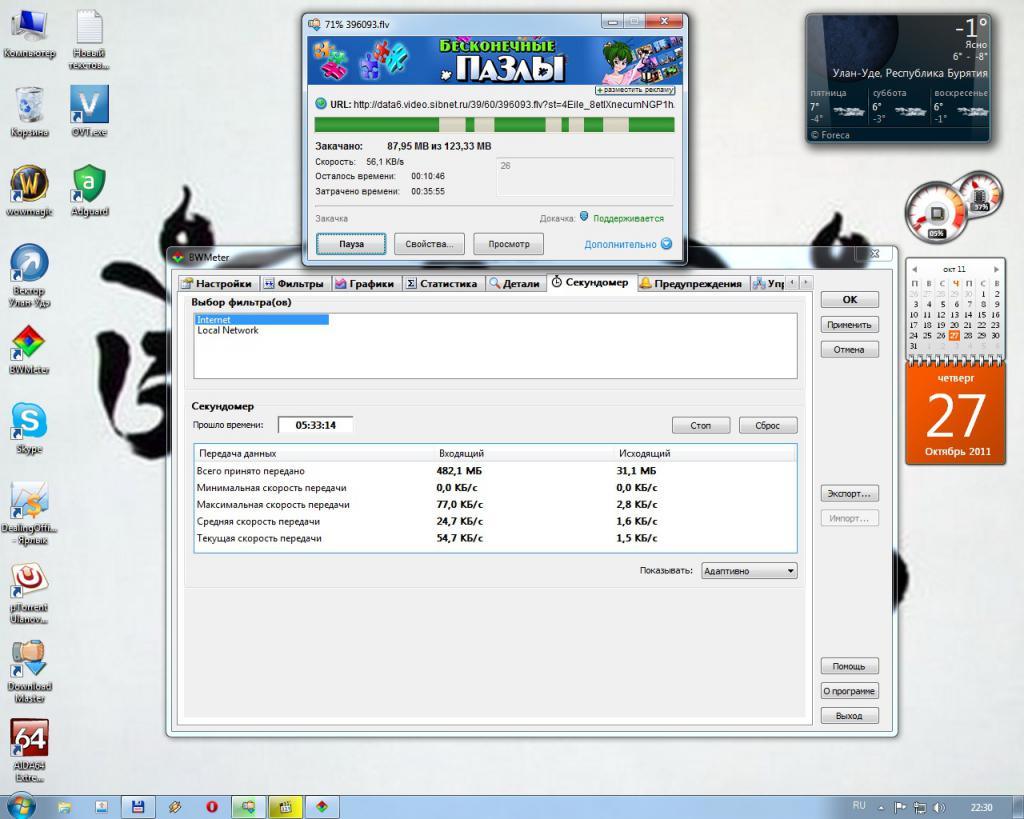Open the BWMeter desktop shortcut
Image resolution: width=1024 pixels, height=819 pixels.
[x=29, y=344]
